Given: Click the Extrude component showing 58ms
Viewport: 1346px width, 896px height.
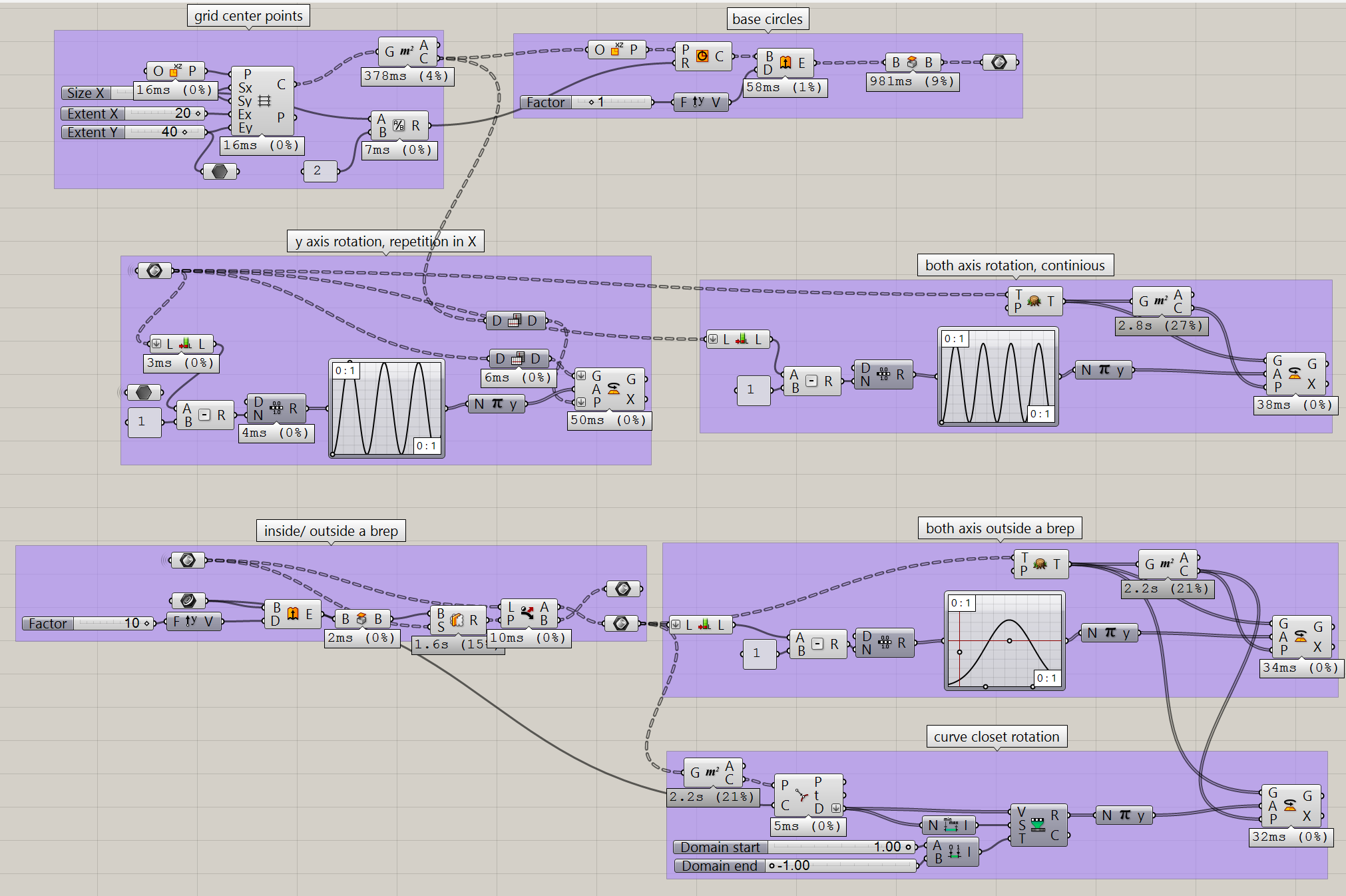Looking at the screenshot, I should (x=787, y=62).
